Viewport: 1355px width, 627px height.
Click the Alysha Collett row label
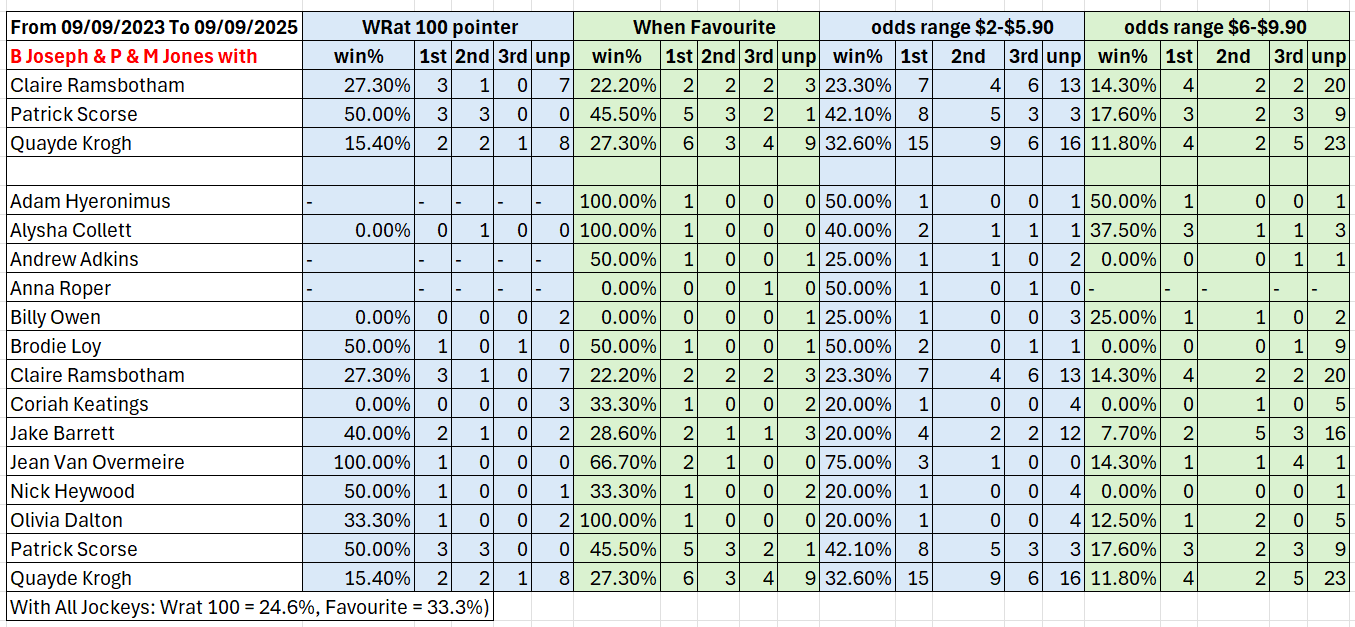(153, 230)
